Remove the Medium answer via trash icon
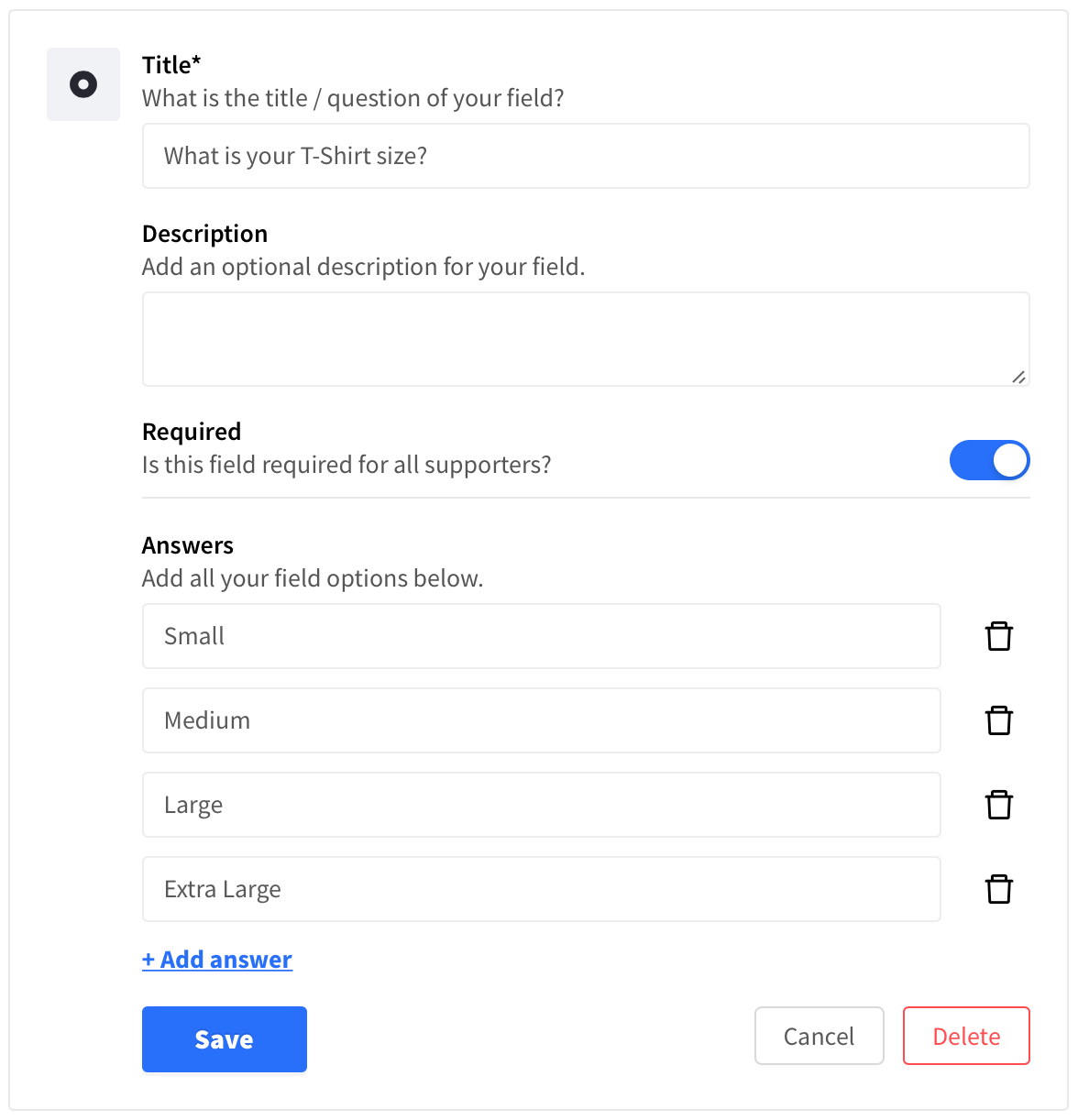 click(998, 720)
